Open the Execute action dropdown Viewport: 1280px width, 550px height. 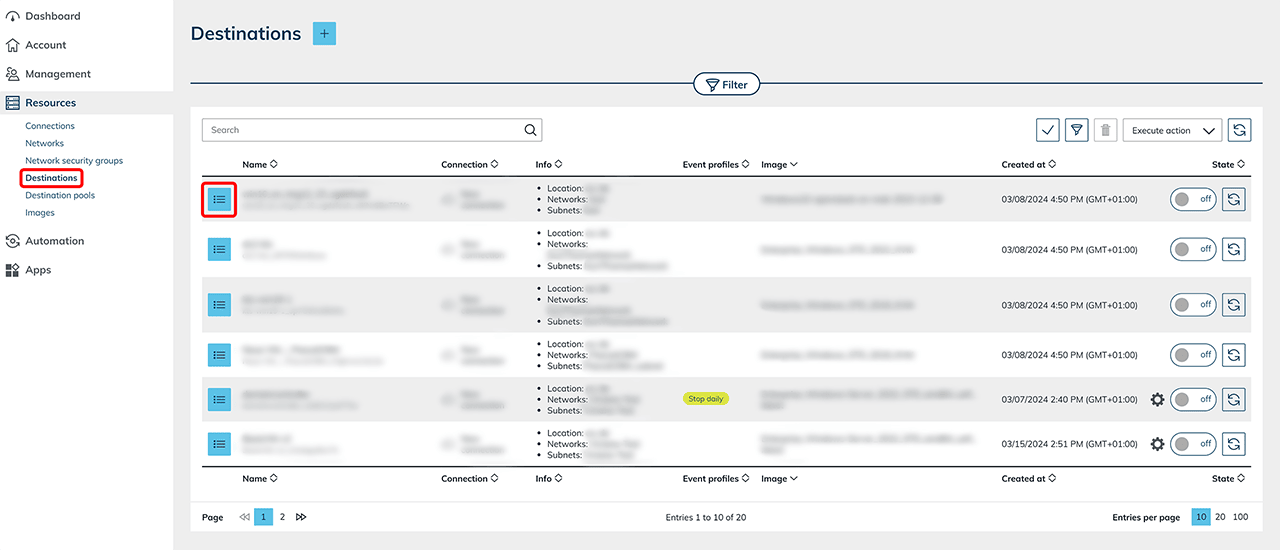[x=1172, y=130]
